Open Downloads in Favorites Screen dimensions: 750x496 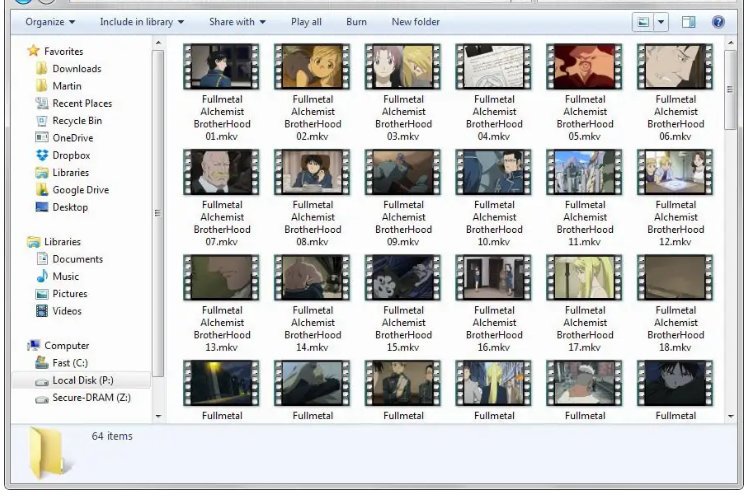point(77,68)
